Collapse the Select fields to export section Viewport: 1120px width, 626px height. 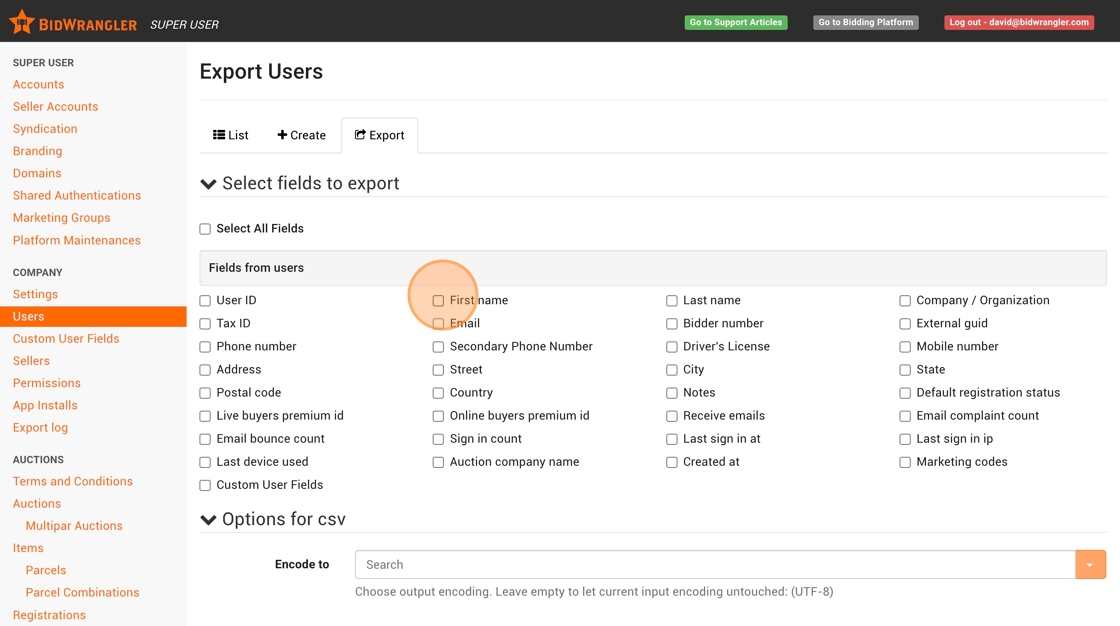208,184
